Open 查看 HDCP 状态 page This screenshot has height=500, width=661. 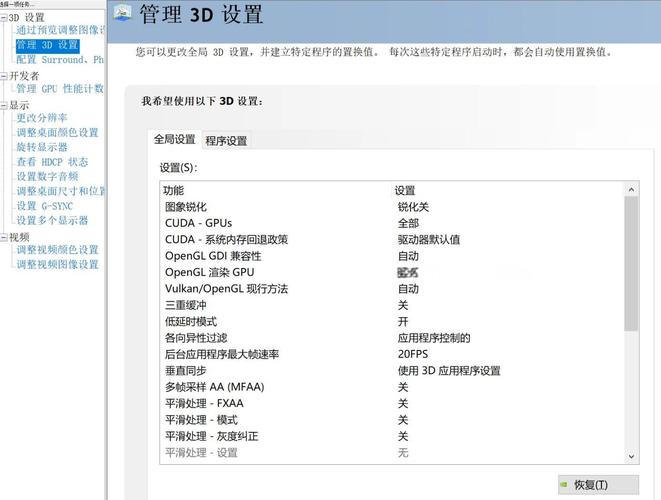point(52,162)
